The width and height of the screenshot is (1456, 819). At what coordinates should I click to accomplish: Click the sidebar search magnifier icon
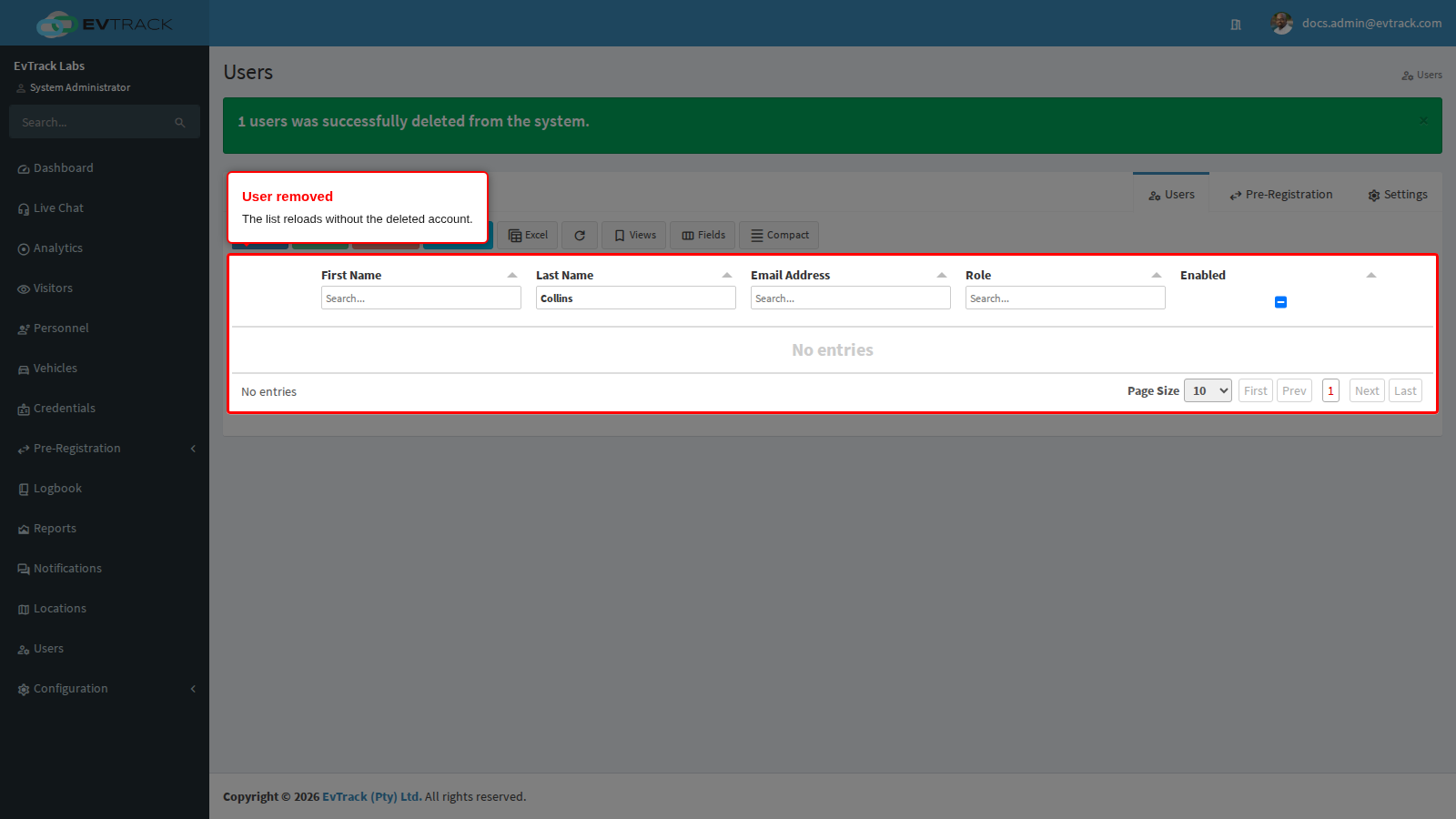pyautogui.click(x=180, y=123)
